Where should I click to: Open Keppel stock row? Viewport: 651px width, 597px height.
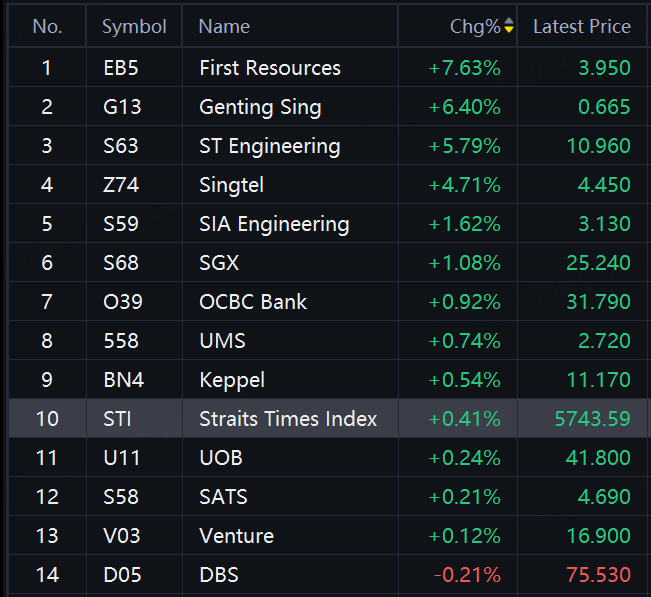[x=328, y=380]
